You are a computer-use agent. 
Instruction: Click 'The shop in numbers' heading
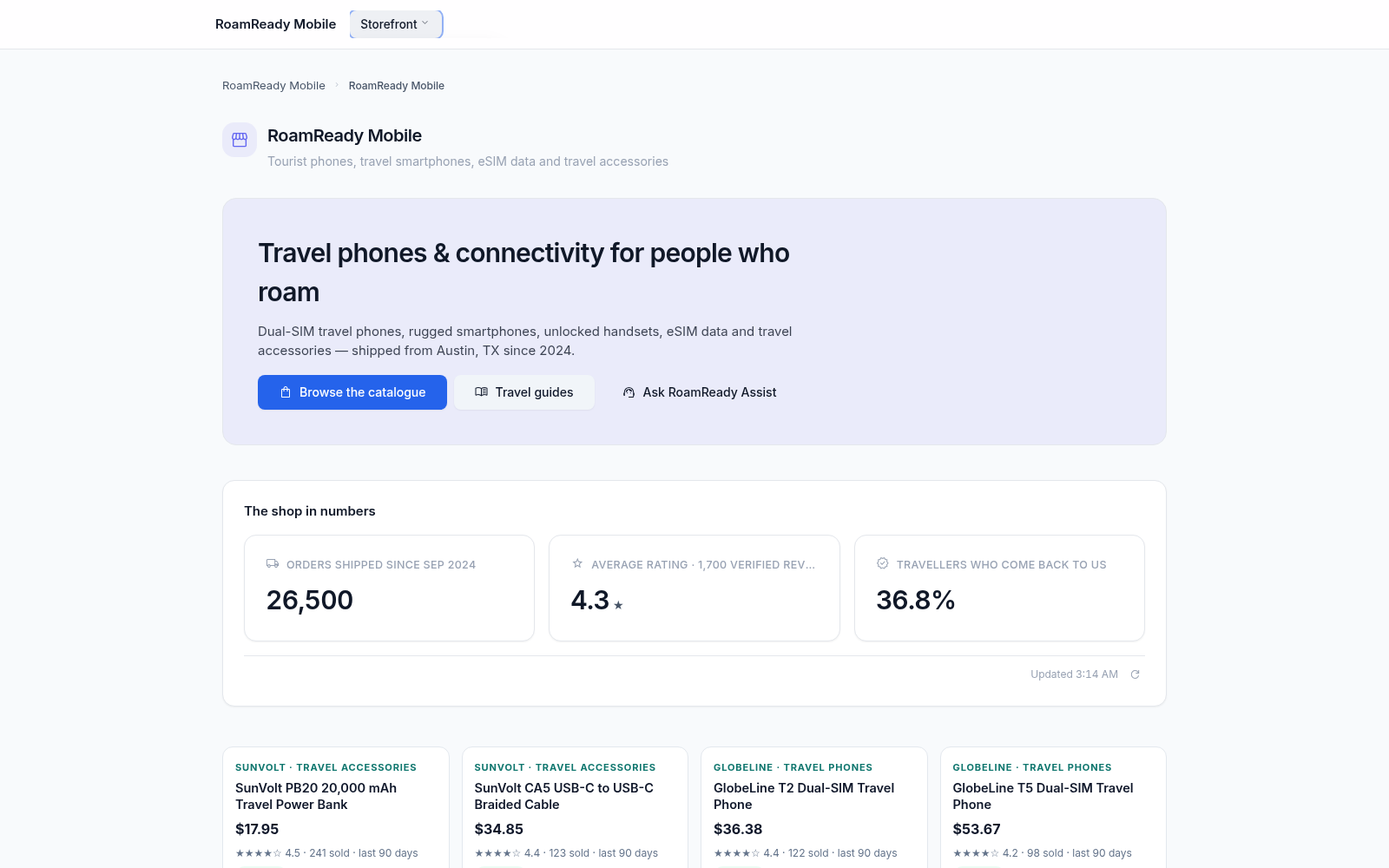(310, 511)
